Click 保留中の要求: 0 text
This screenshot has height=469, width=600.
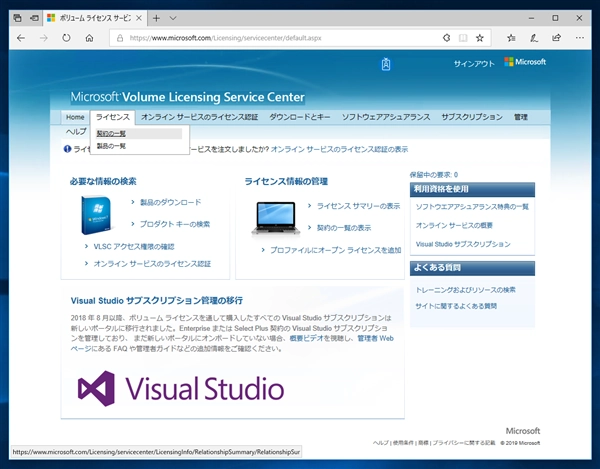pos(434,175)
